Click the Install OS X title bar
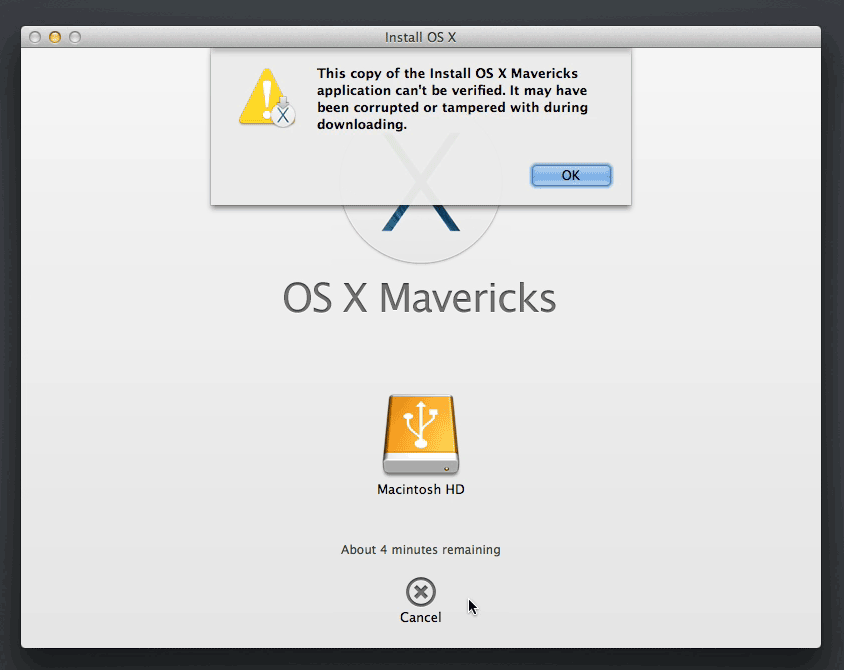844x670 pixels. (420, 37)
